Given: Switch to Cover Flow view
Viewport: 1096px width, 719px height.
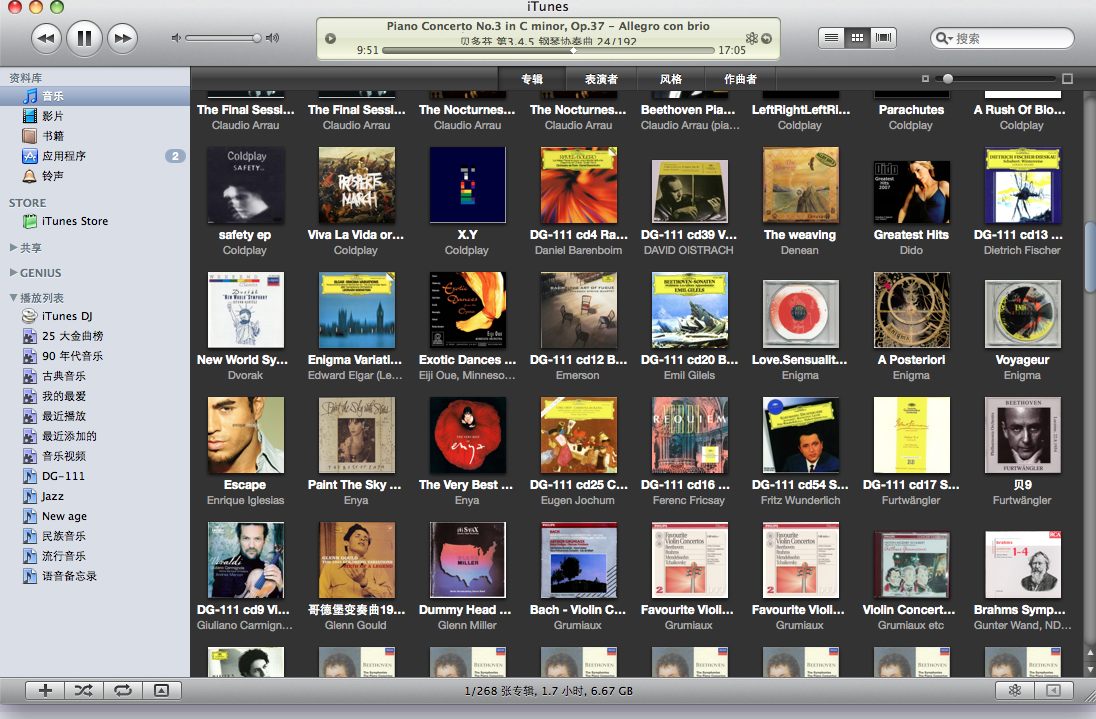Looking at the screenshot, I should coord(884,38).
